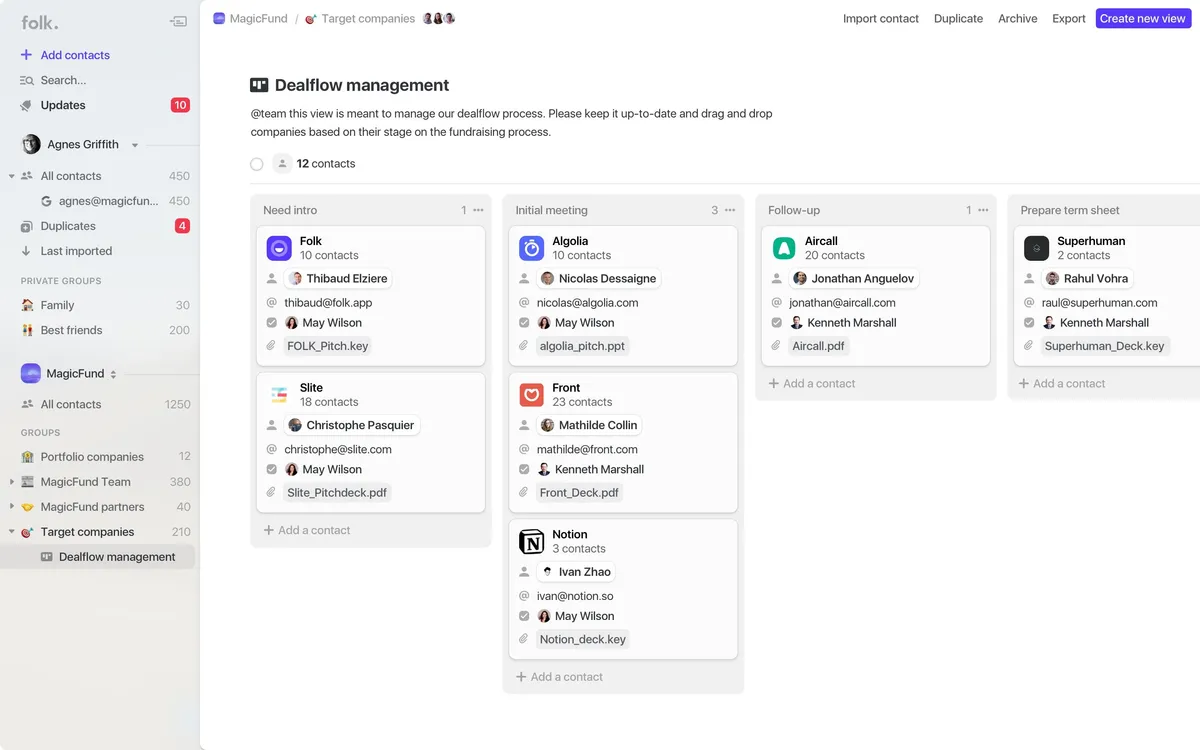Click the Google icon beside agnes@magicfun...
Viewport: 1200px width, 750px height.
click(x=46, y=201)
